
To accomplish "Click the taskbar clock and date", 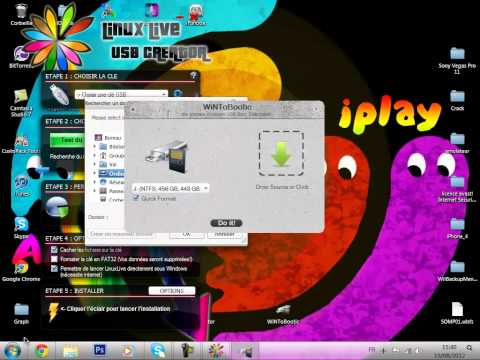I will point(449,351).
